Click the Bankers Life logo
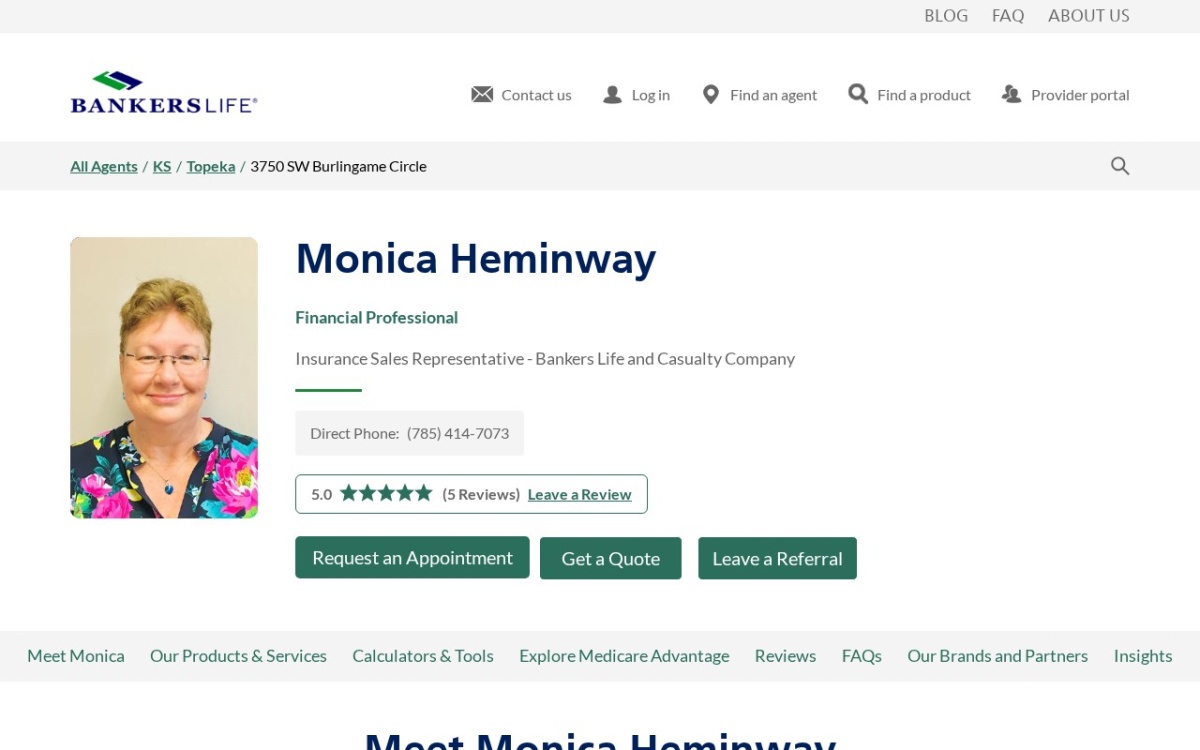 pyautogui.click(x=164, y=92)
